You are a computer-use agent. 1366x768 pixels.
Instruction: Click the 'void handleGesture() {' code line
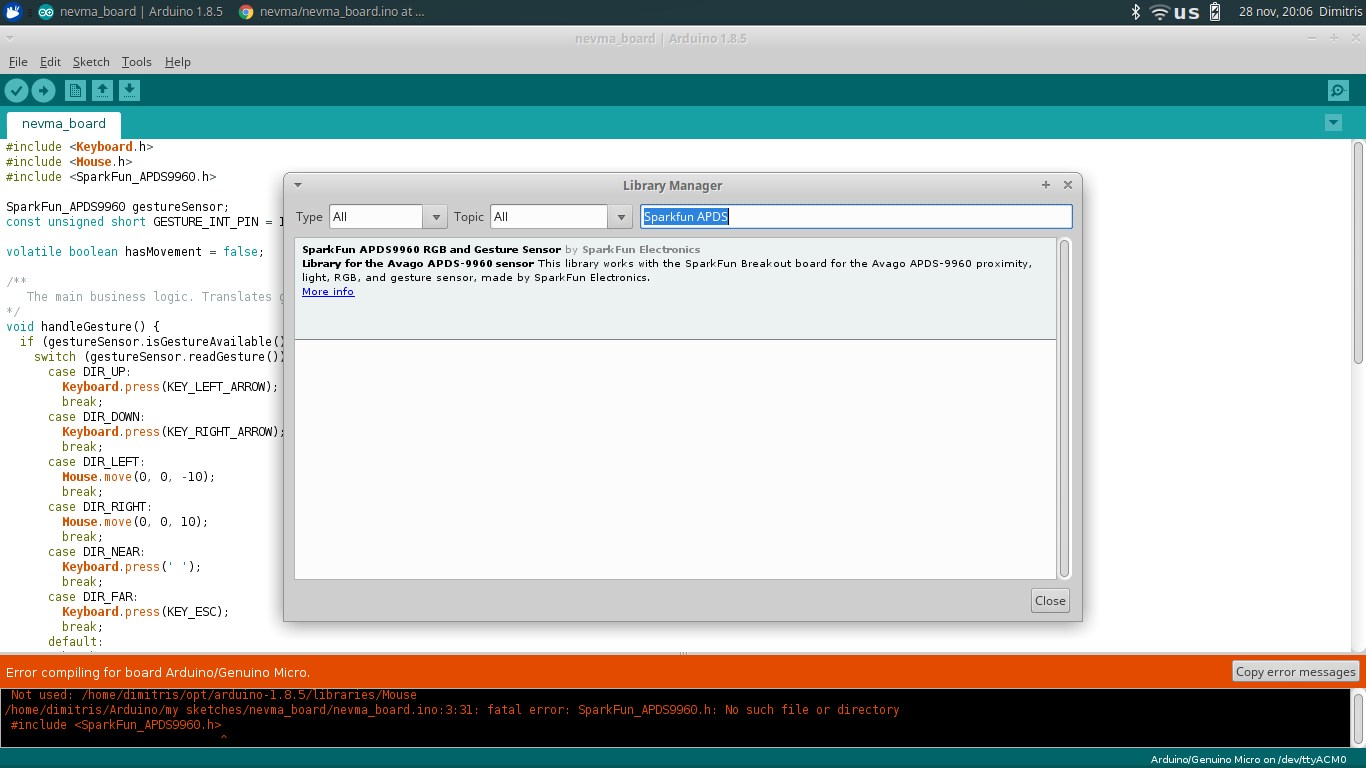(83, 327)
